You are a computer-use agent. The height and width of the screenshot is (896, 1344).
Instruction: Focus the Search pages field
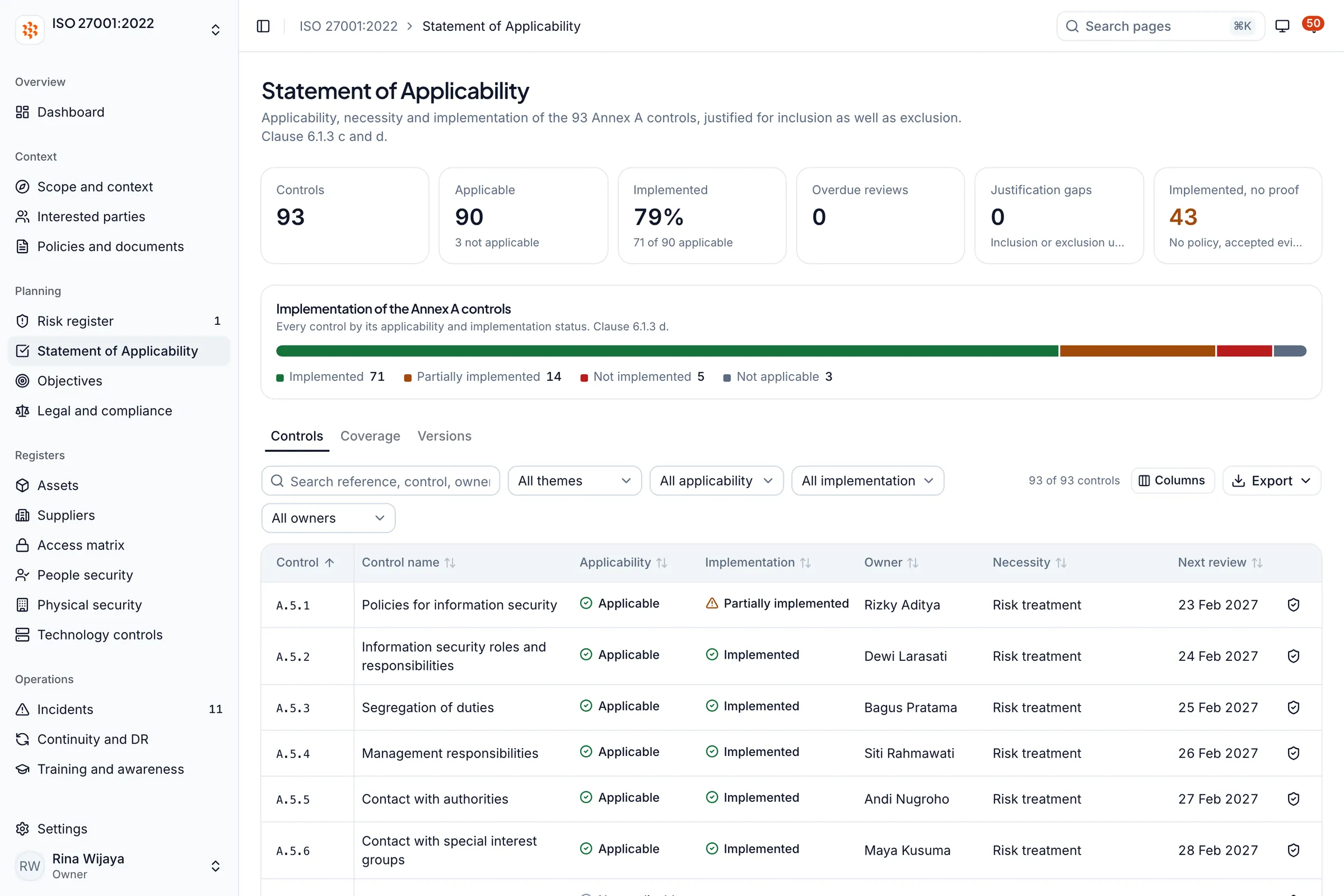click(x=1160, y=26)
